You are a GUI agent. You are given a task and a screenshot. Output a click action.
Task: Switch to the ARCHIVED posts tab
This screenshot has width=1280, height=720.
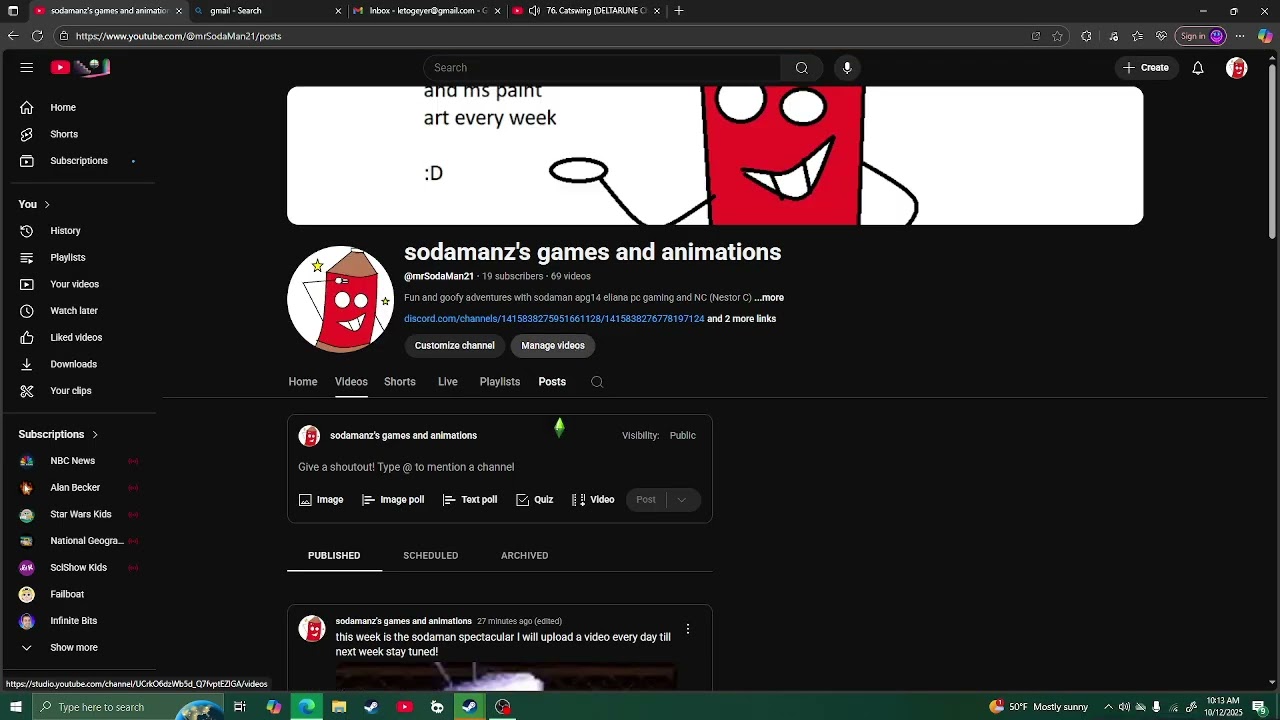[x=525, y=556]
